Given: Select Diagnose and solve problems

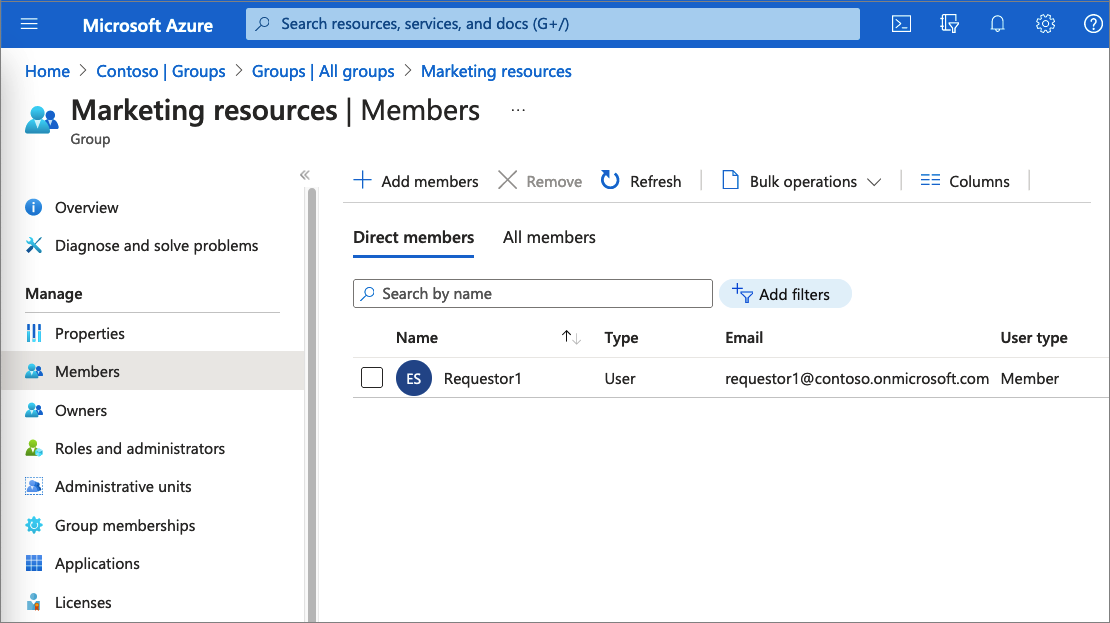Looking at the screenshot, I should point(155,245).
